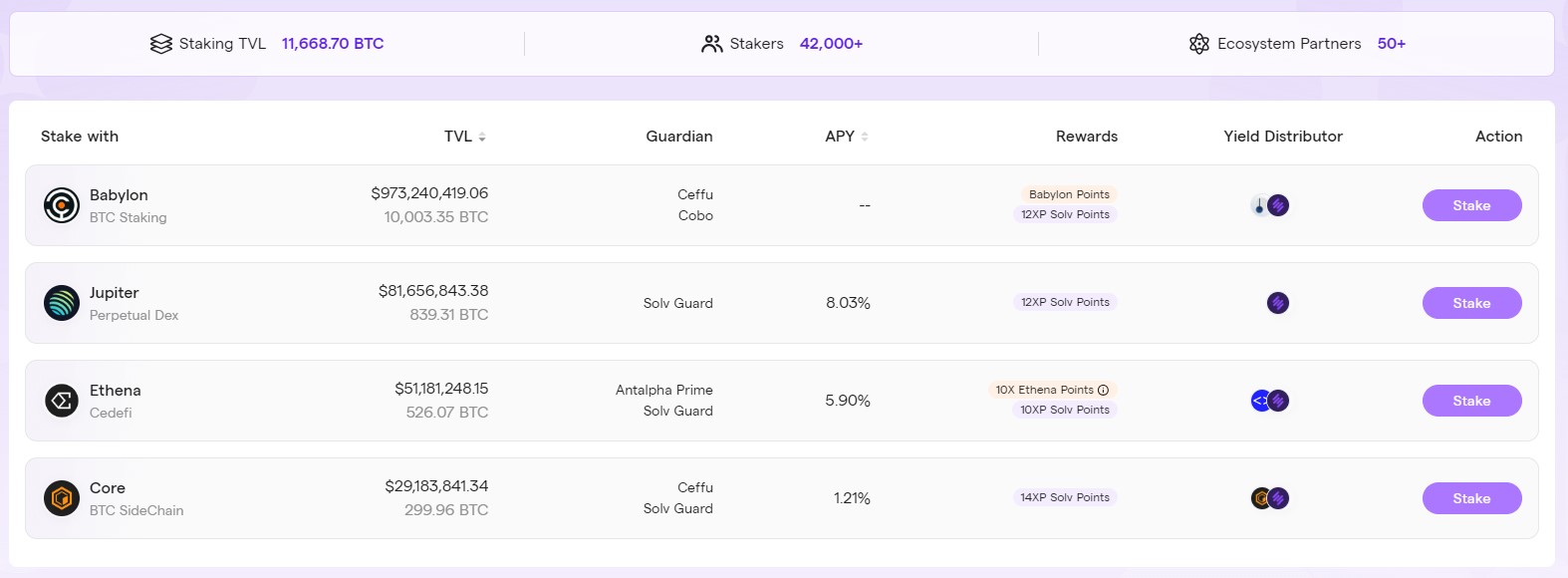Click the Ethena protocol logo icon
The height and width of the screenshot is (578, 1568).
click(x=62, y=401)
